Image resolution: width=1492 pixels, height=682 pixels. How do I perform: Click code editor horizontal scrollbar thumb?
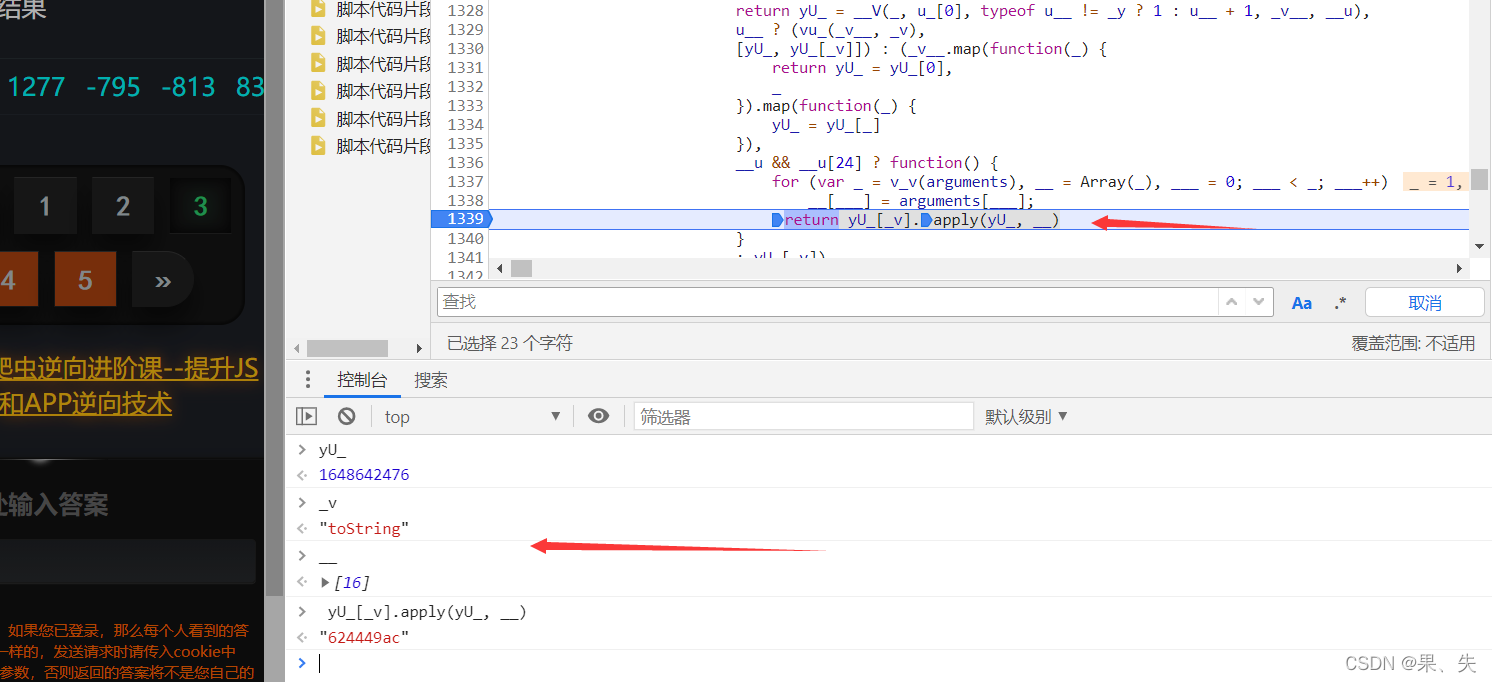520,269
